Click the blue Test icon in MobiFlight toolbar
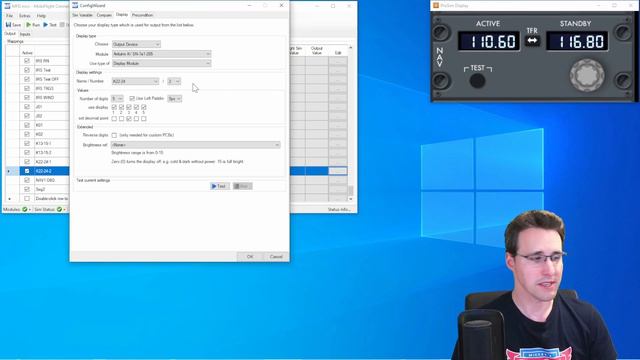 (46, 25)
